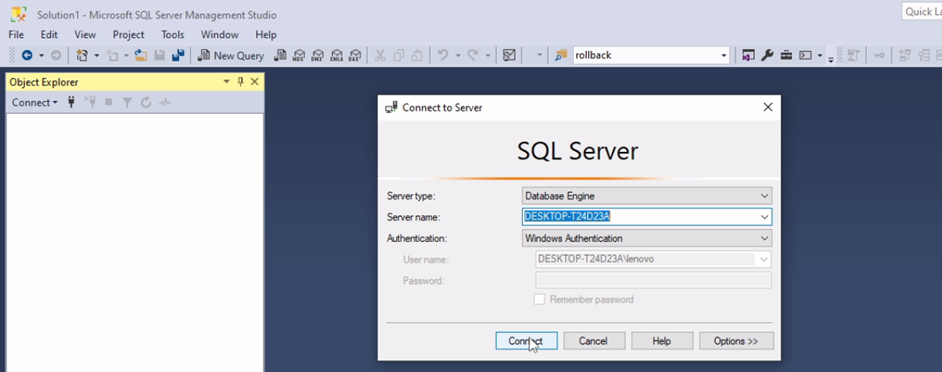Image resolution: width=942 pixels, height=372 pixels.
Task: Open the File menu
Action: pos(16,34)
